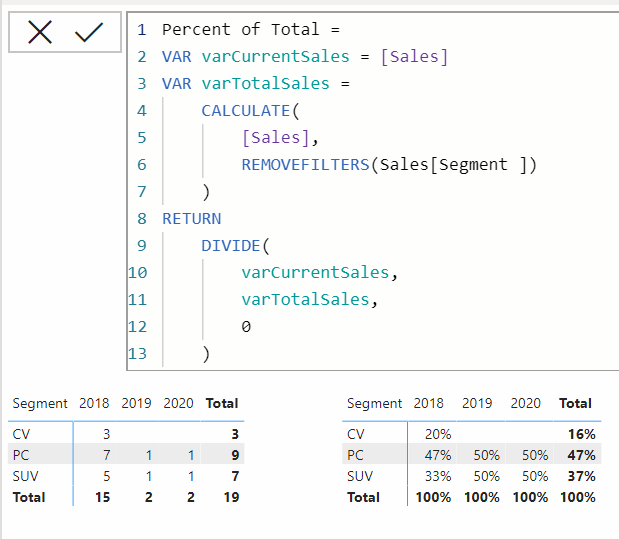This screenshot has height=539, width=619.
Task: Click the SUV 2018 value 33%
Action: (438, 476)
